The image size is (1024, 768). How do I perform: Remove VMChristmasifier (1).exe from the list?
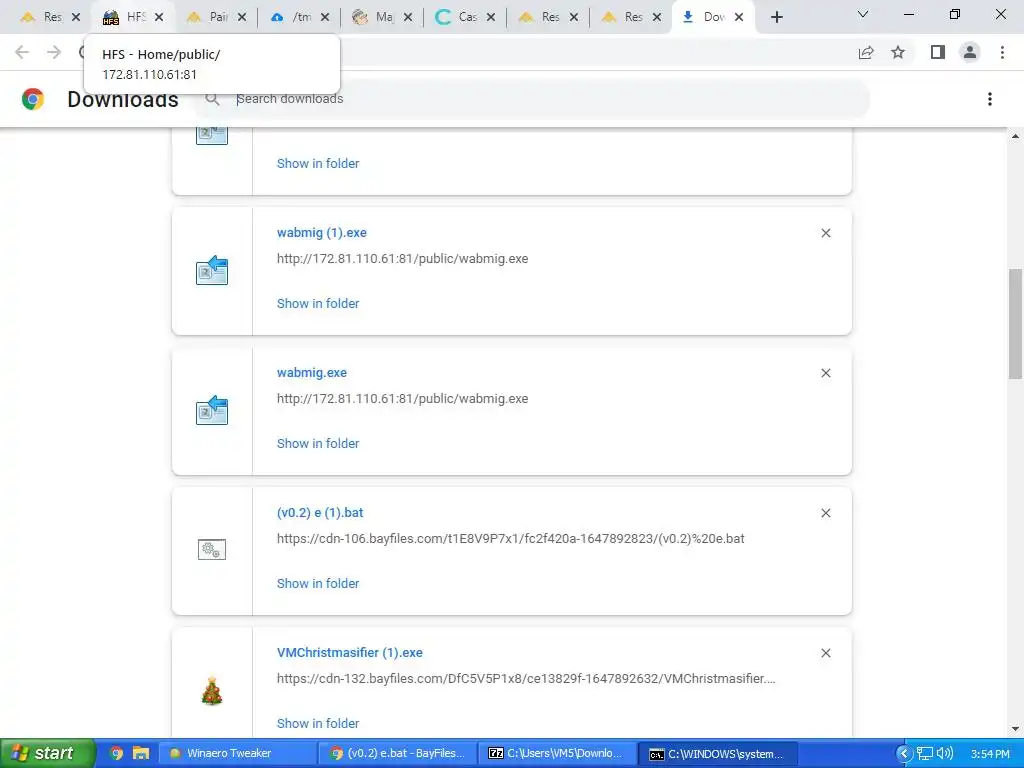coord(825,653)
